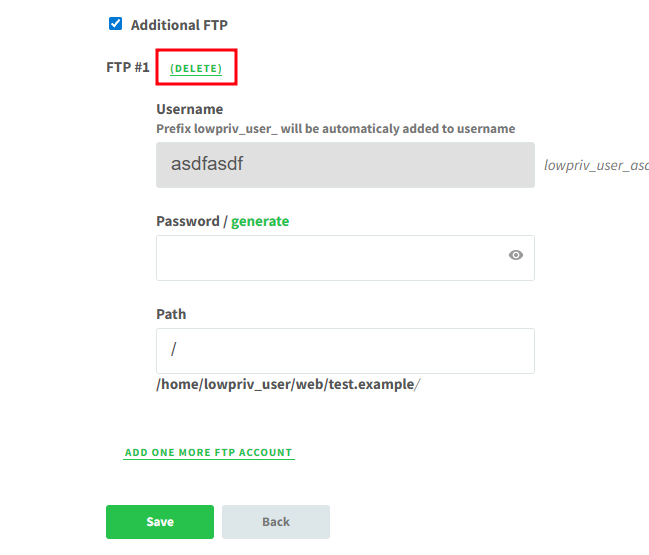The height and width of the screenshot is (555, 649).
Task: Click the prefix lowpriv_user_ hint text
Action: pos(336,129)
